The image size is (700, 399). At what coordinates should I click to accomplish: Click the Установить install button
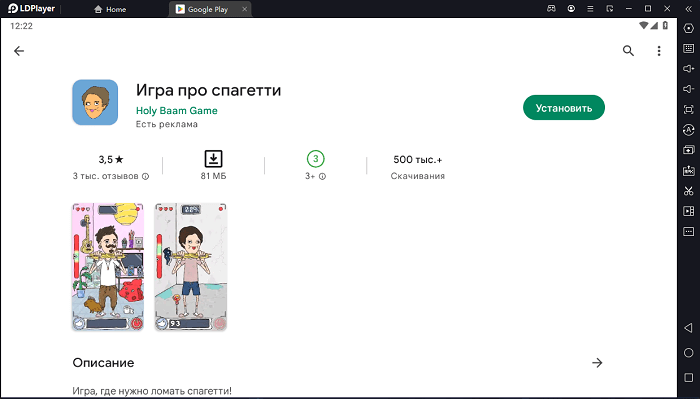tap(563, 108)
